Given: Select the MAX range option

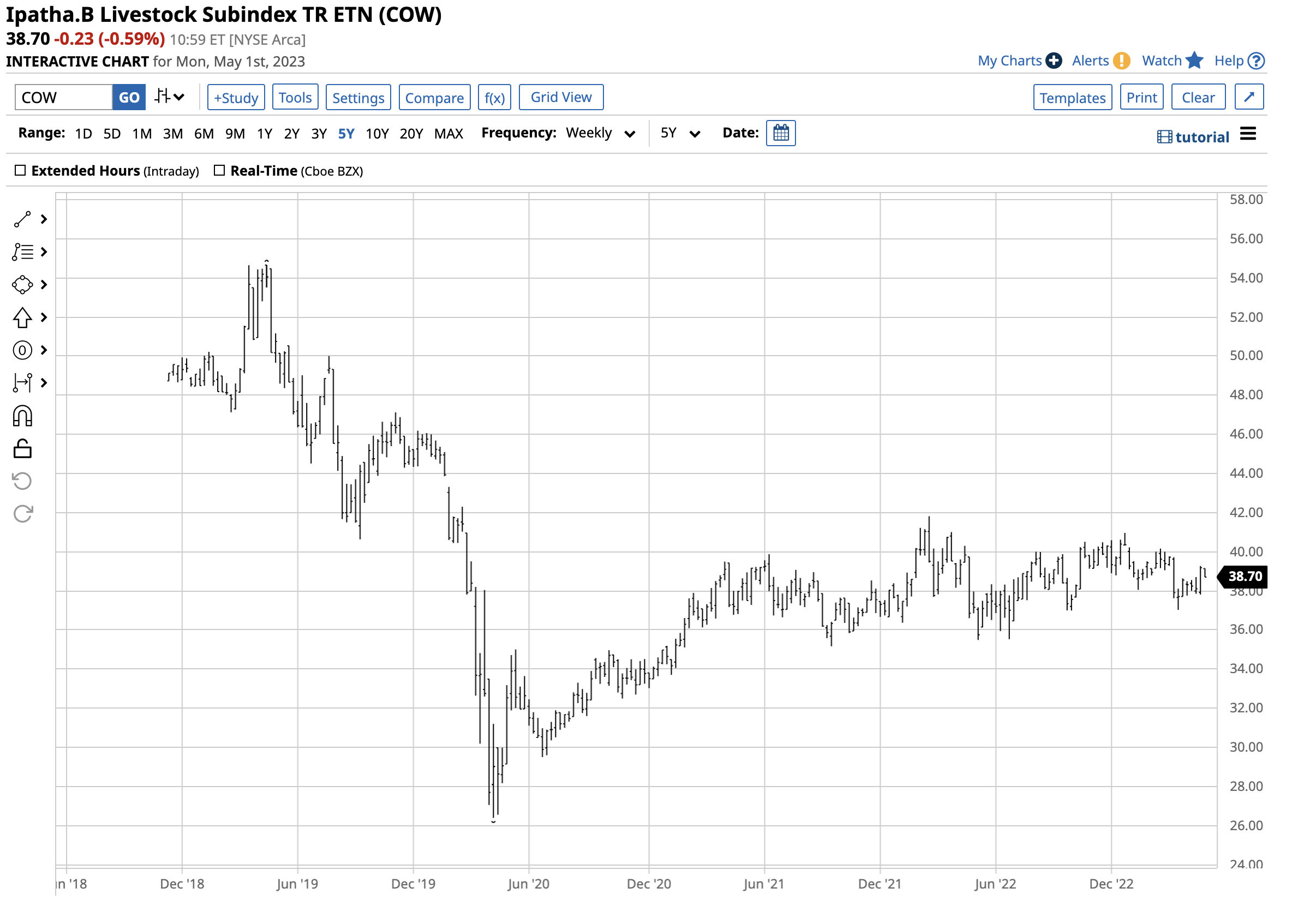Looking at the screenshot, I should (448, 134).
